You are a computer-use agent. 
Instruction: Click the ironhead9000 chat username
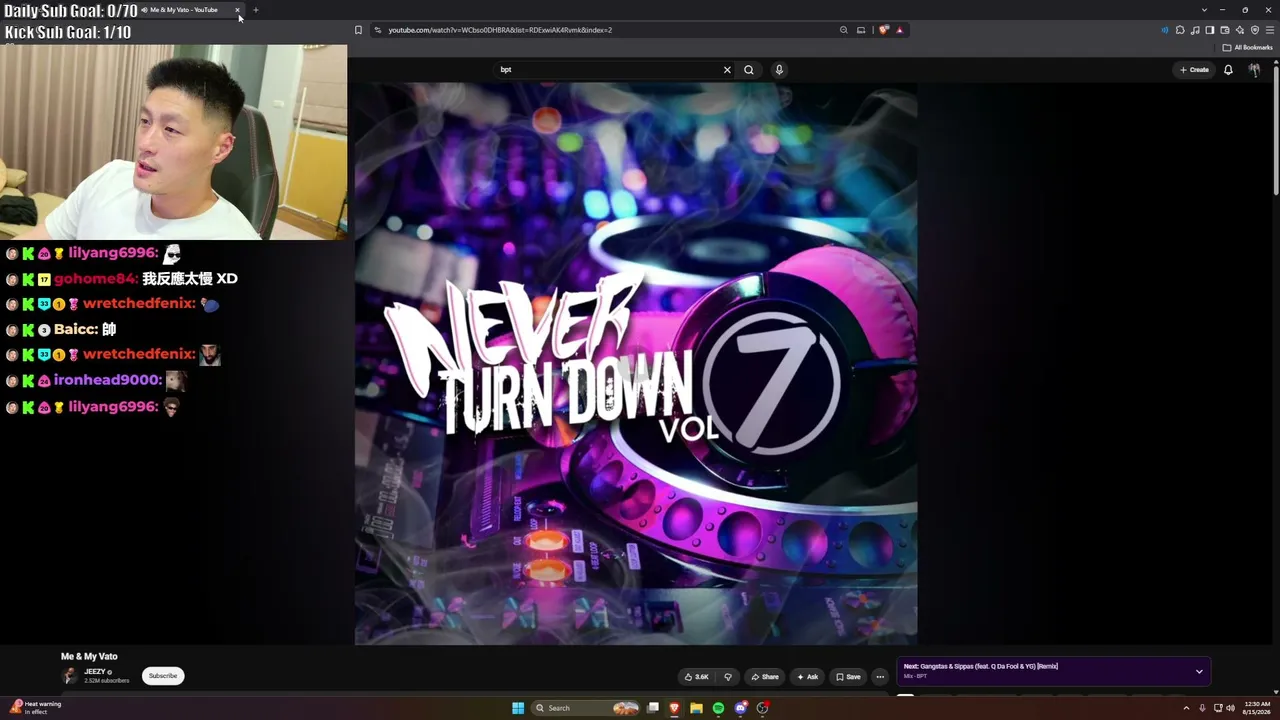pyautogui.click(x=108, y=380)
